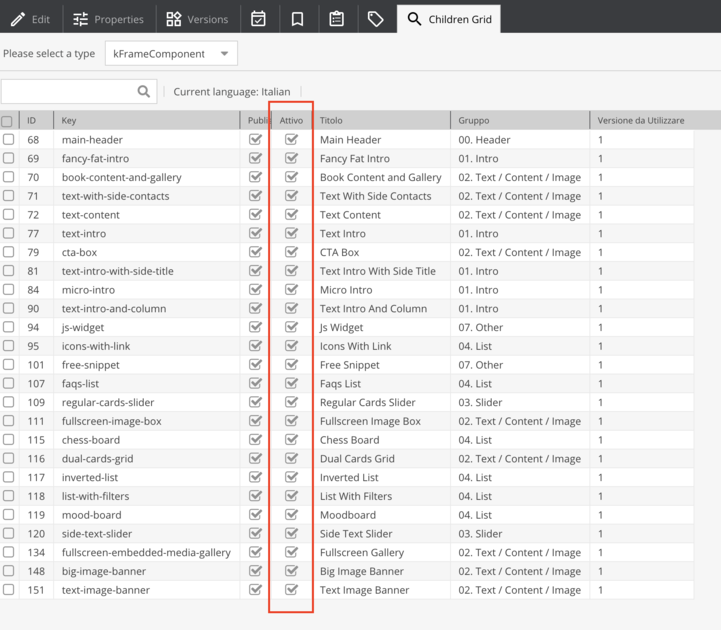Viewport: 721px width, 630px height.
Task: Open the Versions tab
Action: click(x=198, y=19)
